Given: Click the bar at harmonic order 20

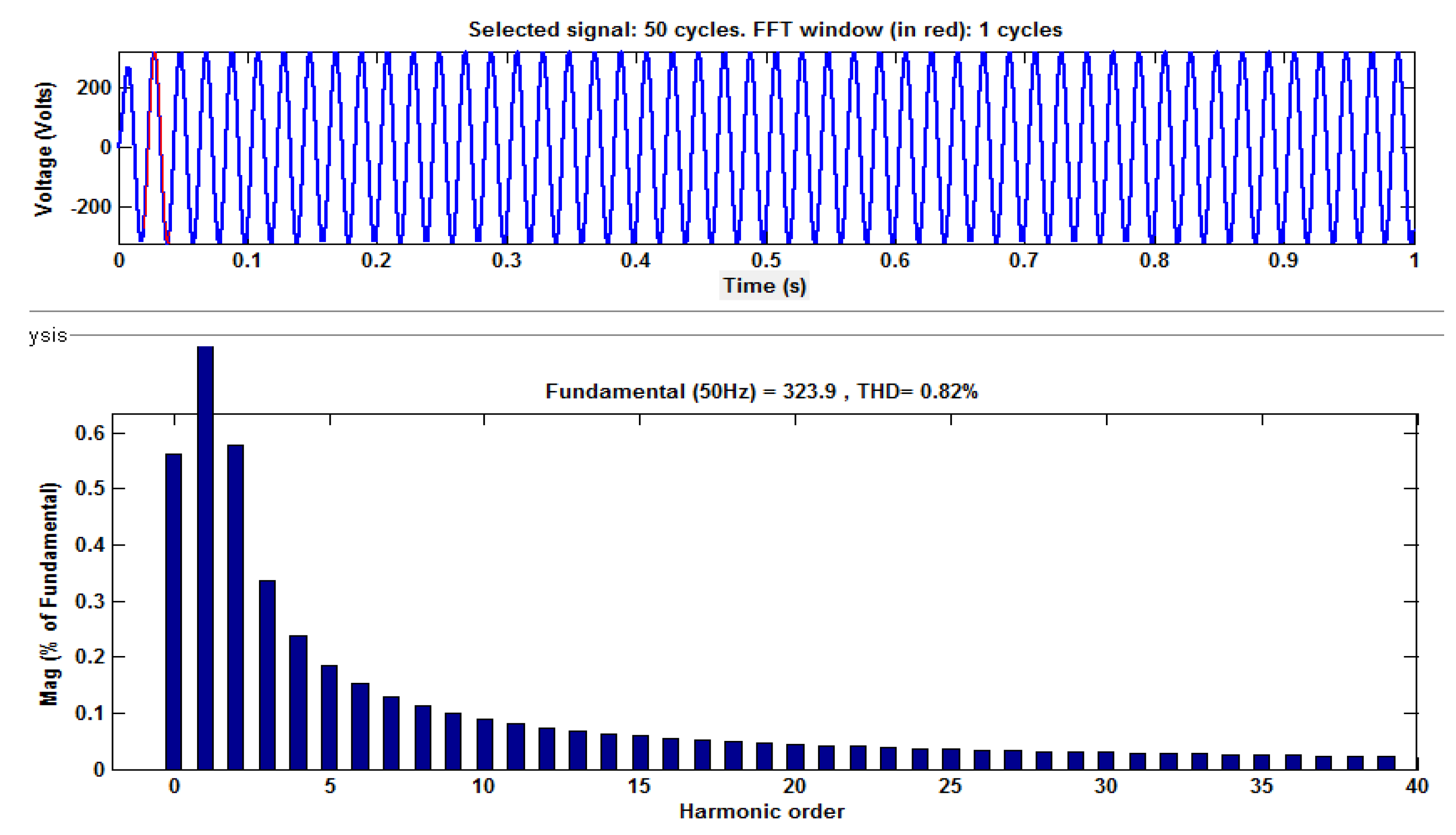Looking at the screenshot, I should 796,756.
